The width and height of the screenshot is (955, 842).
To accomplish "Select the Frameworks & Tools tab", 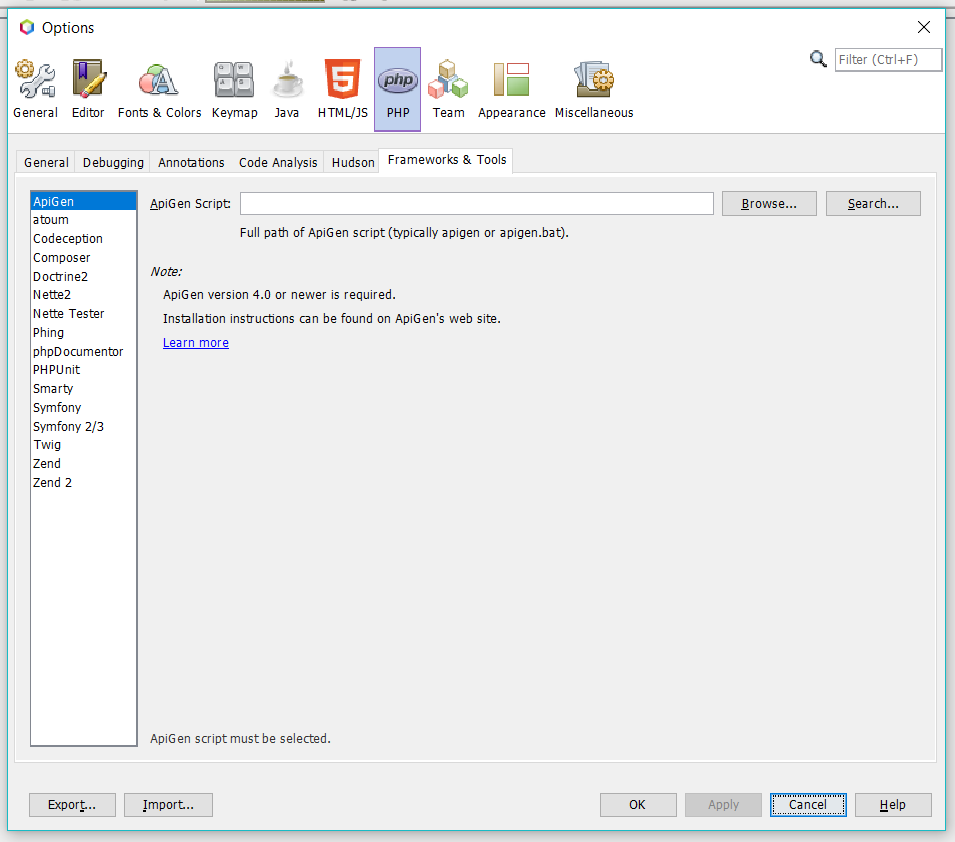I will click(x=446, y=160).
